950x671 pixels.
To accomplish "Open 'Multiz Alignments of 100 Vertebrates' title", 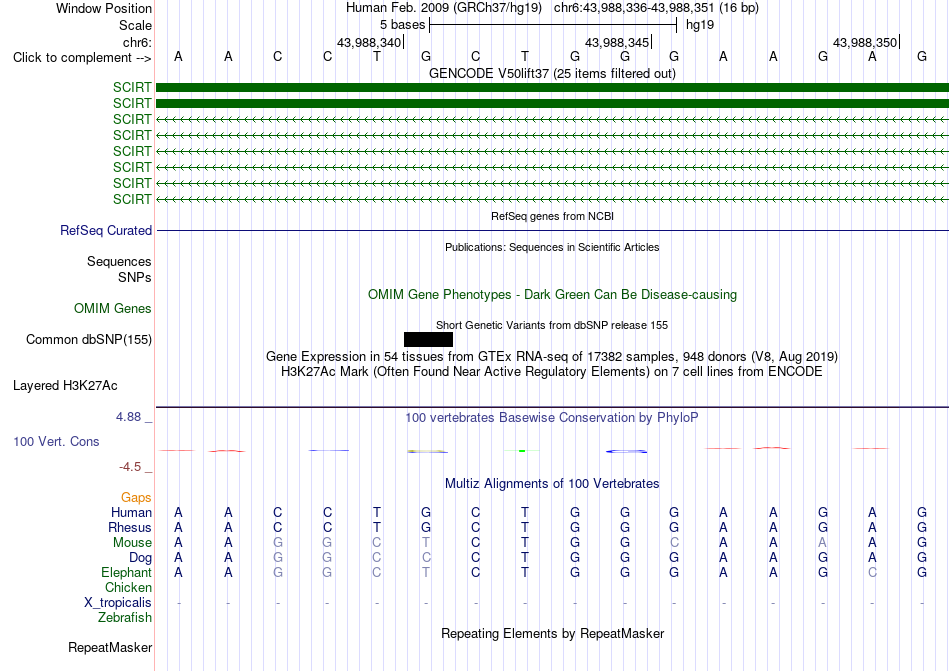I will tap(552, 483).
